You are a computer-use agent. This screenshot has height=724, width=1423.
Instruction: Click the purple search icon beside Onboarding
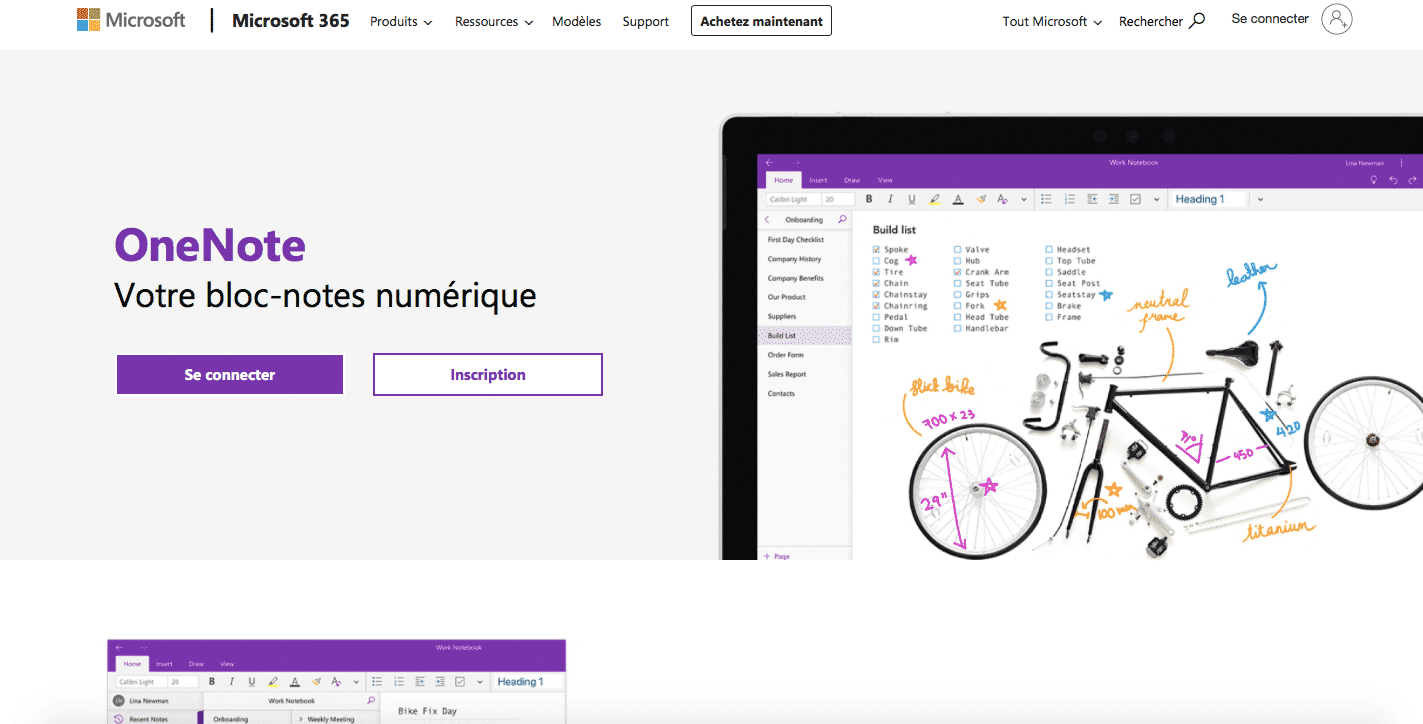coord(842,219)
